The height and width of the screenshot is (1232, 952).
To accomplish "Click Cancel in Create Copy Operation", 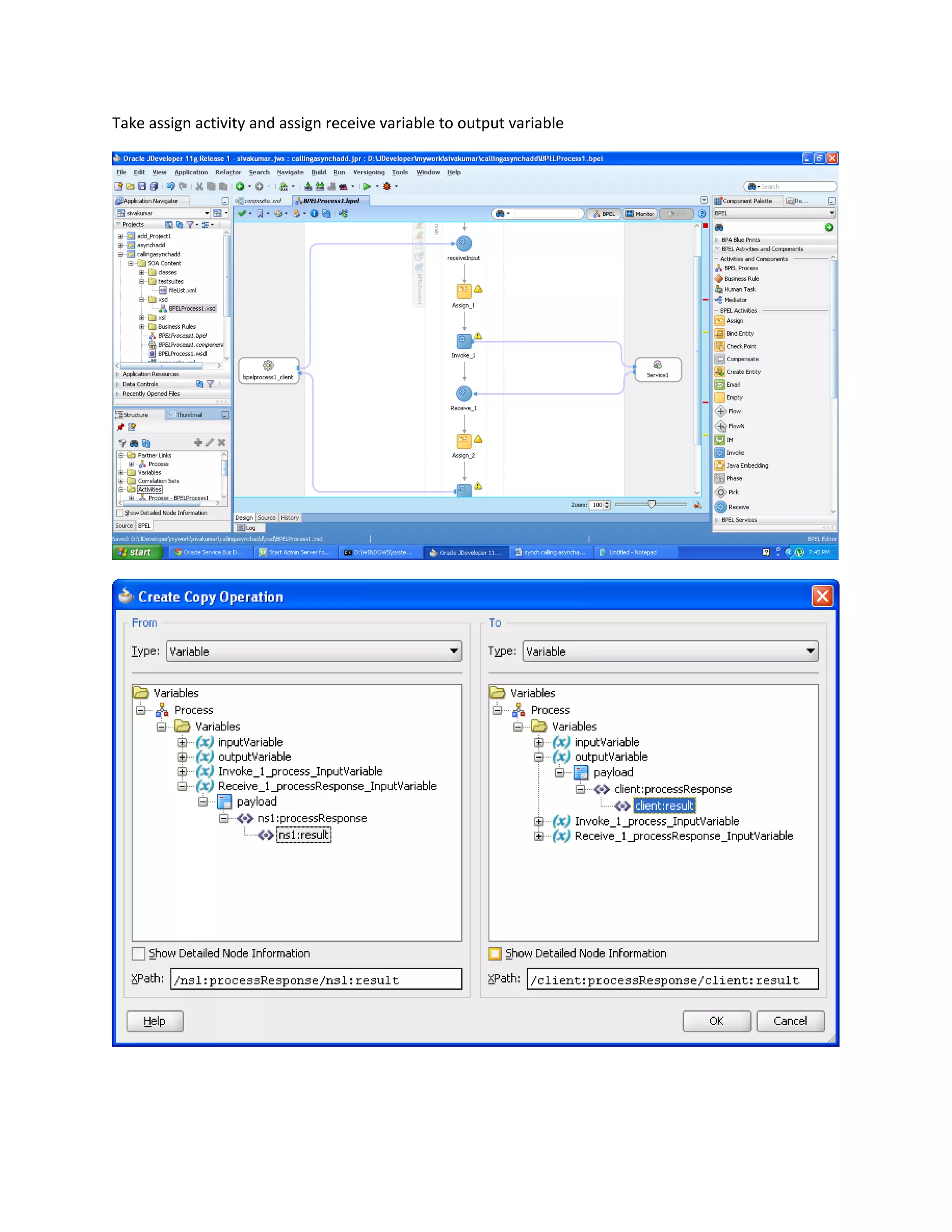I will pyautogui.click(x=790, y=1021).
